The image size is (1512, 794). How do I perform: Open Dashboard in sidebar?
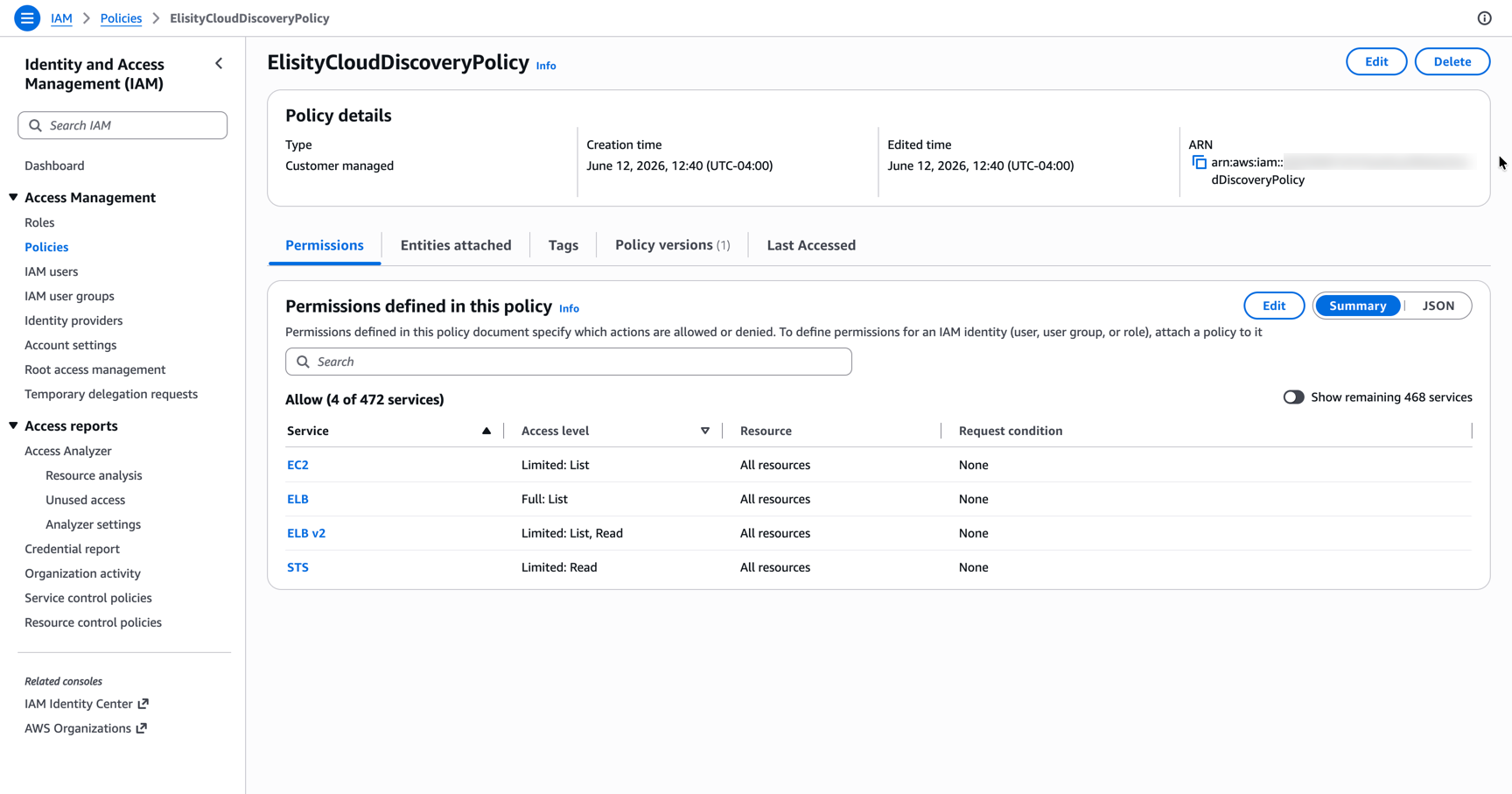coord(54,165)
